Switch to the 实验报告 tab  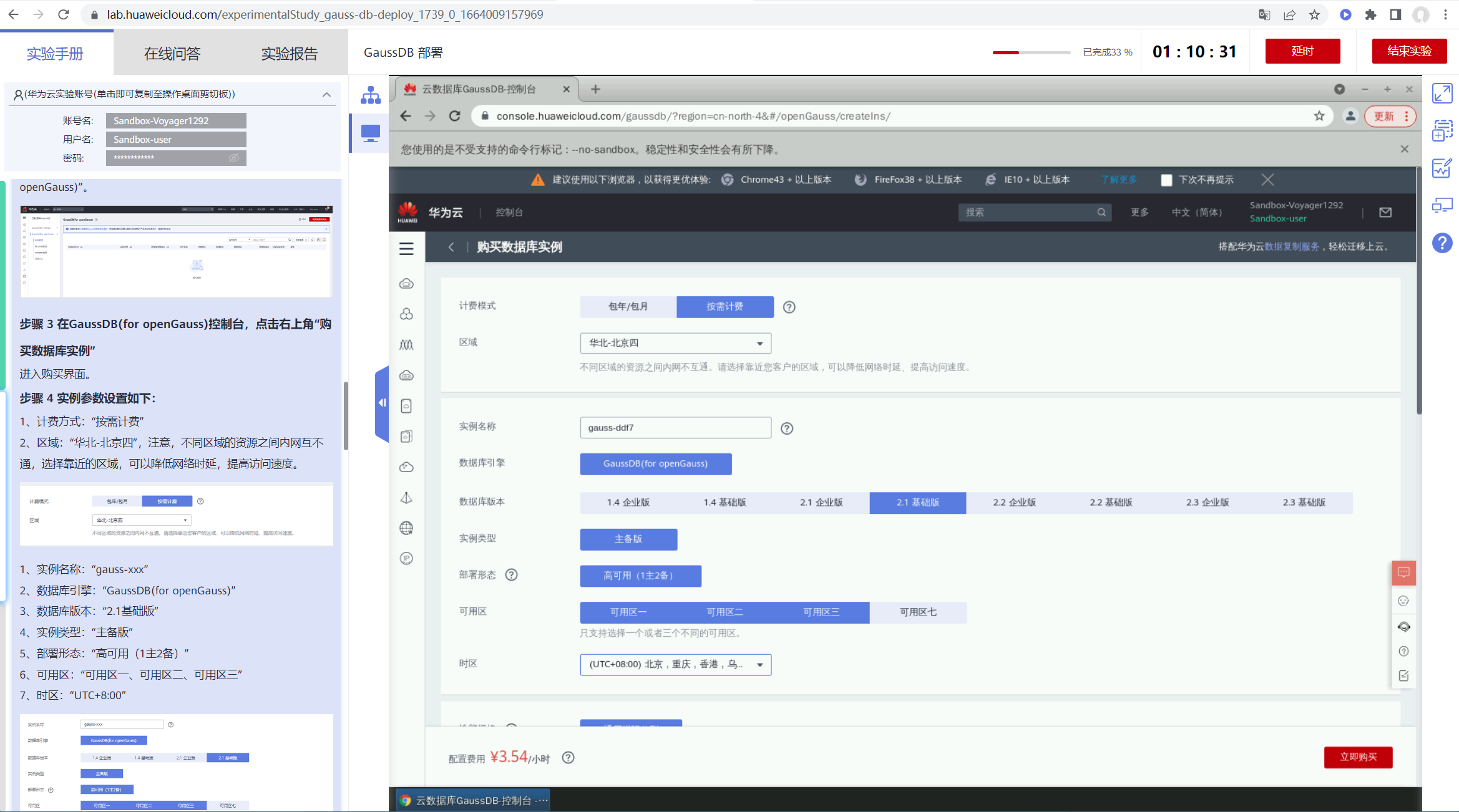pyautogui.click(x=289, y=54)
